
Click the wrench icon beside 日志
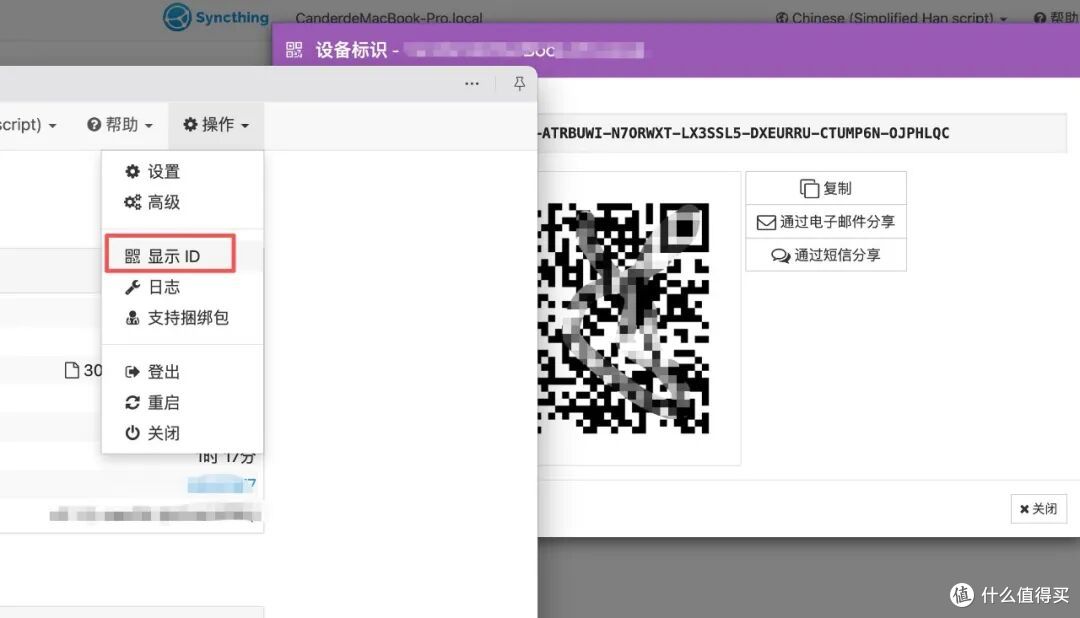(132, 287)
